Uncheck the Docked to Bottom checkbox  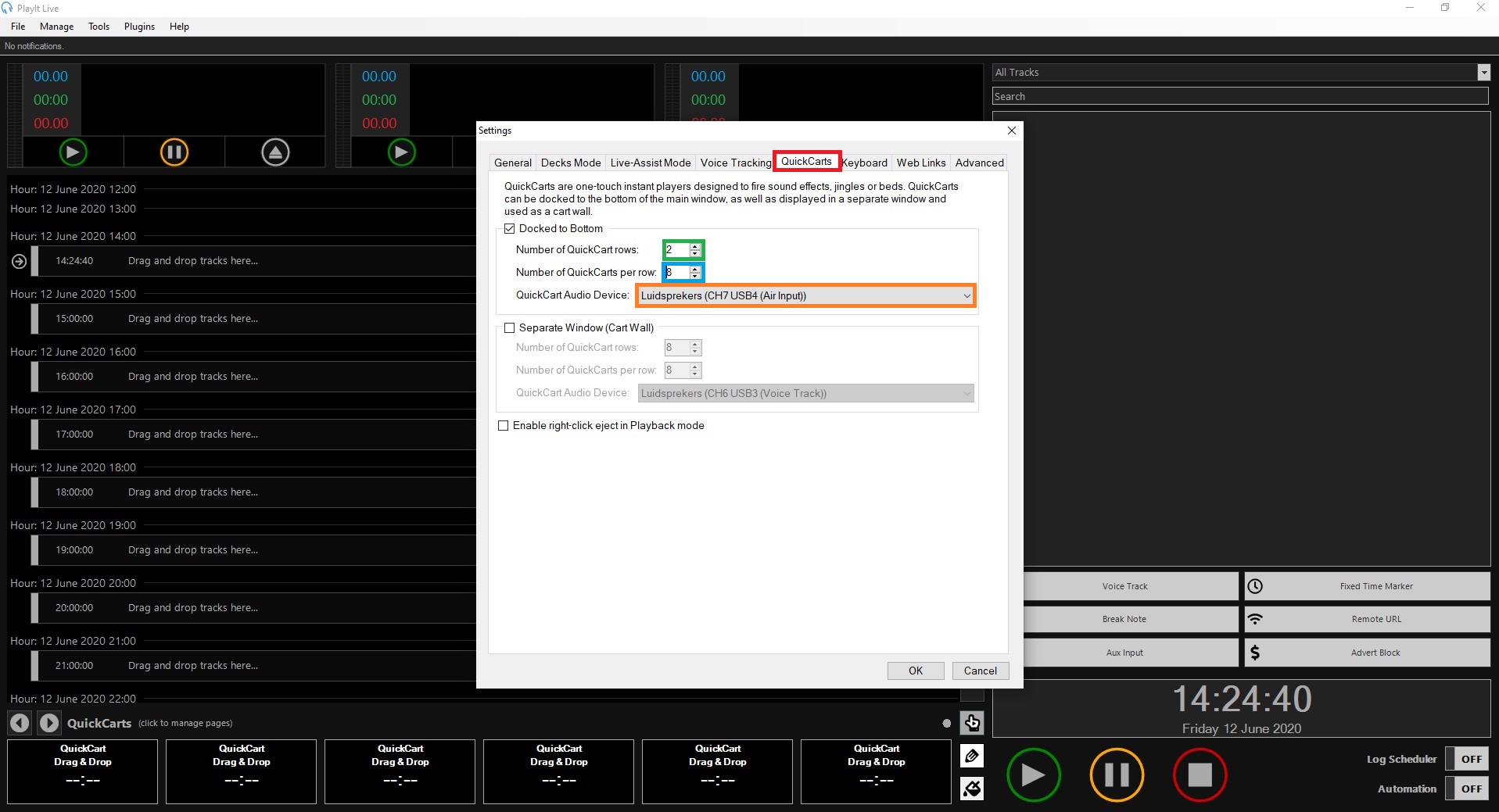pyautogui.click(x=510, y=229)
